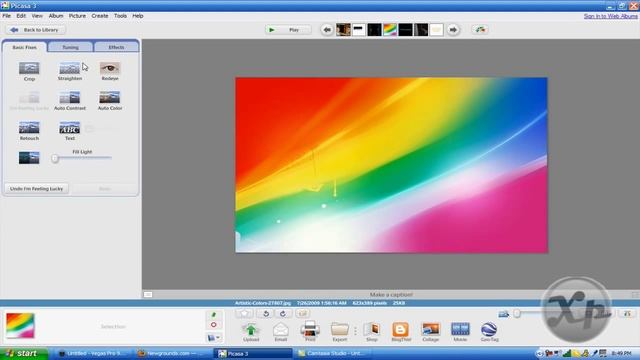
Task: Click the Picasa 3 taskbar button
Action: tap(253, 353)
